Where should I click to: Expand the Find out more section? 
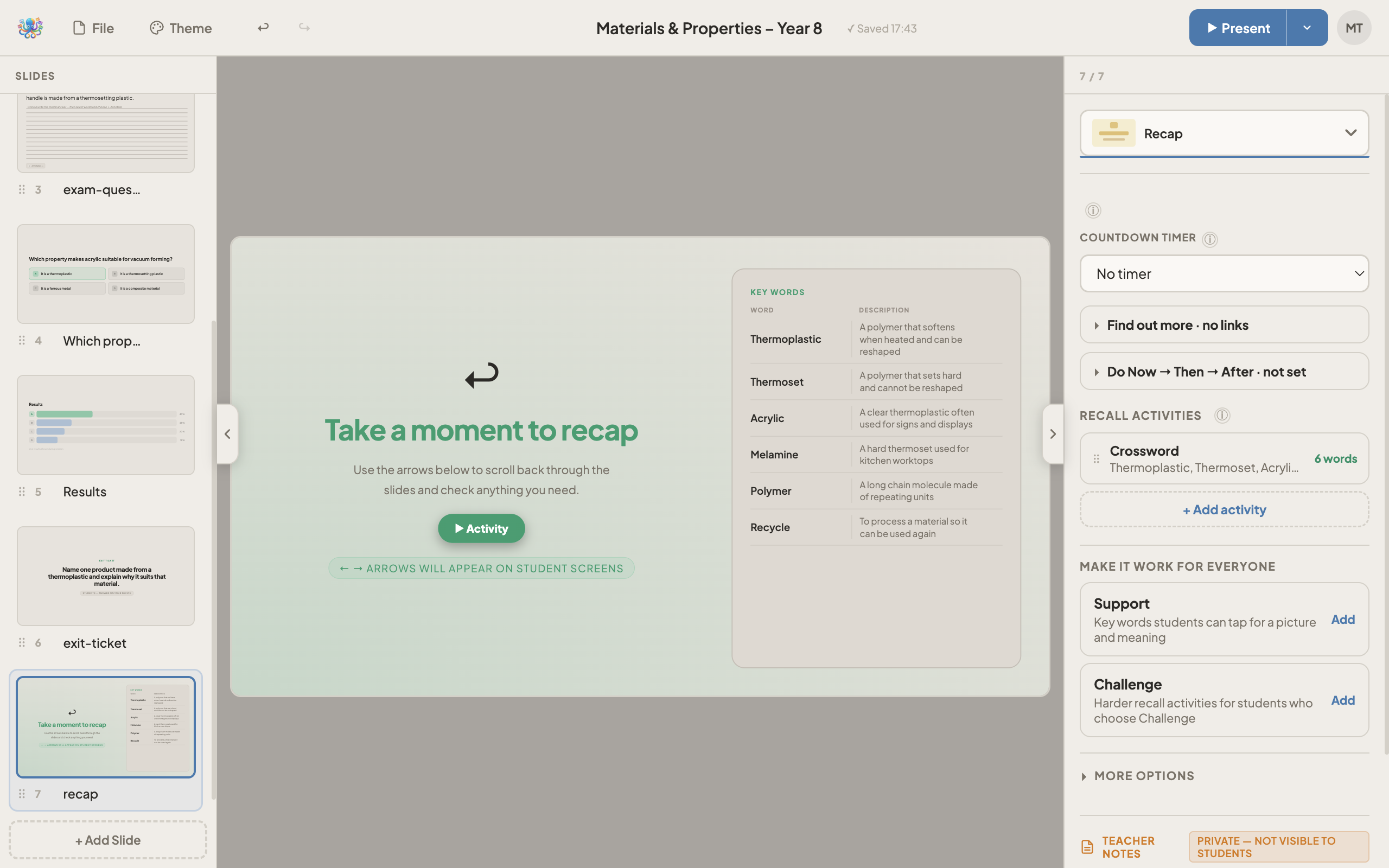(x=1224, y=325)
